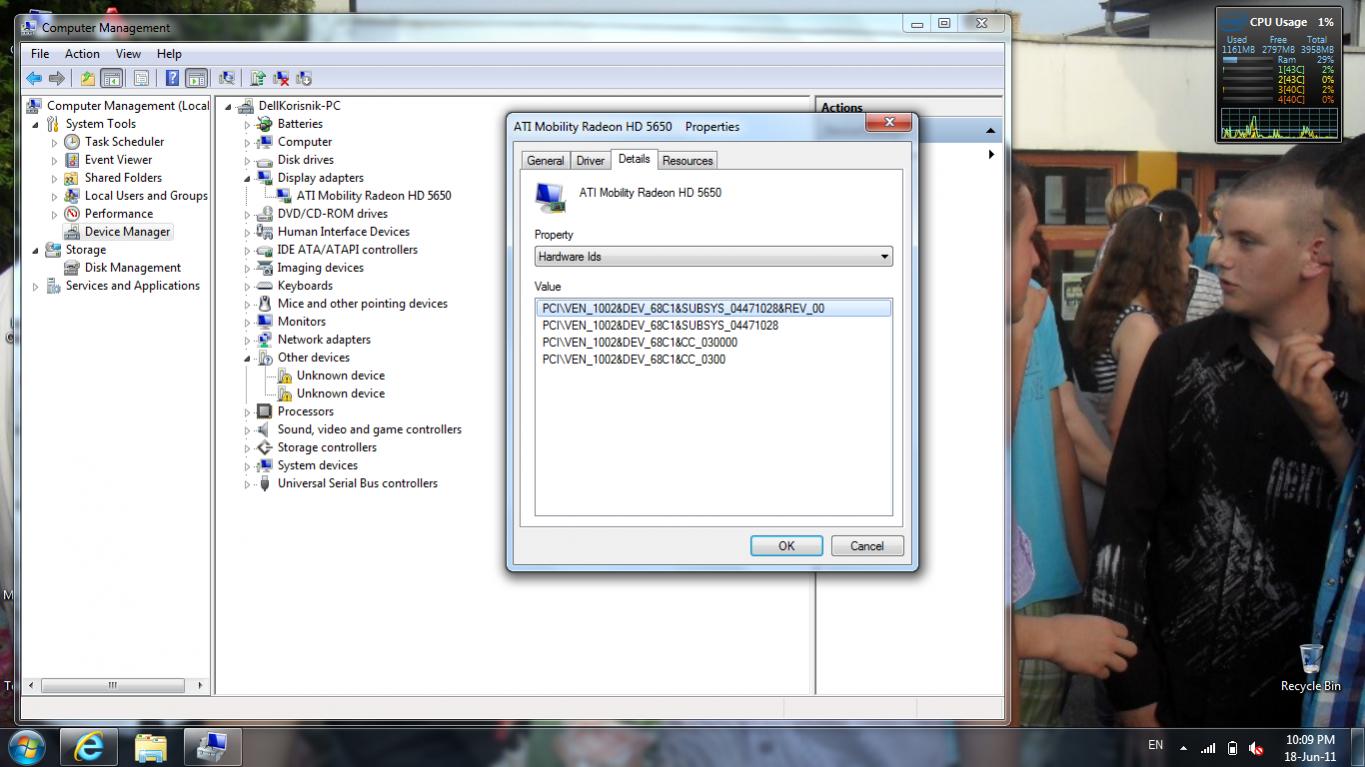Viewport: 1365px width, 767px height.
Task: Open the File menu
Action: [40, 54]
